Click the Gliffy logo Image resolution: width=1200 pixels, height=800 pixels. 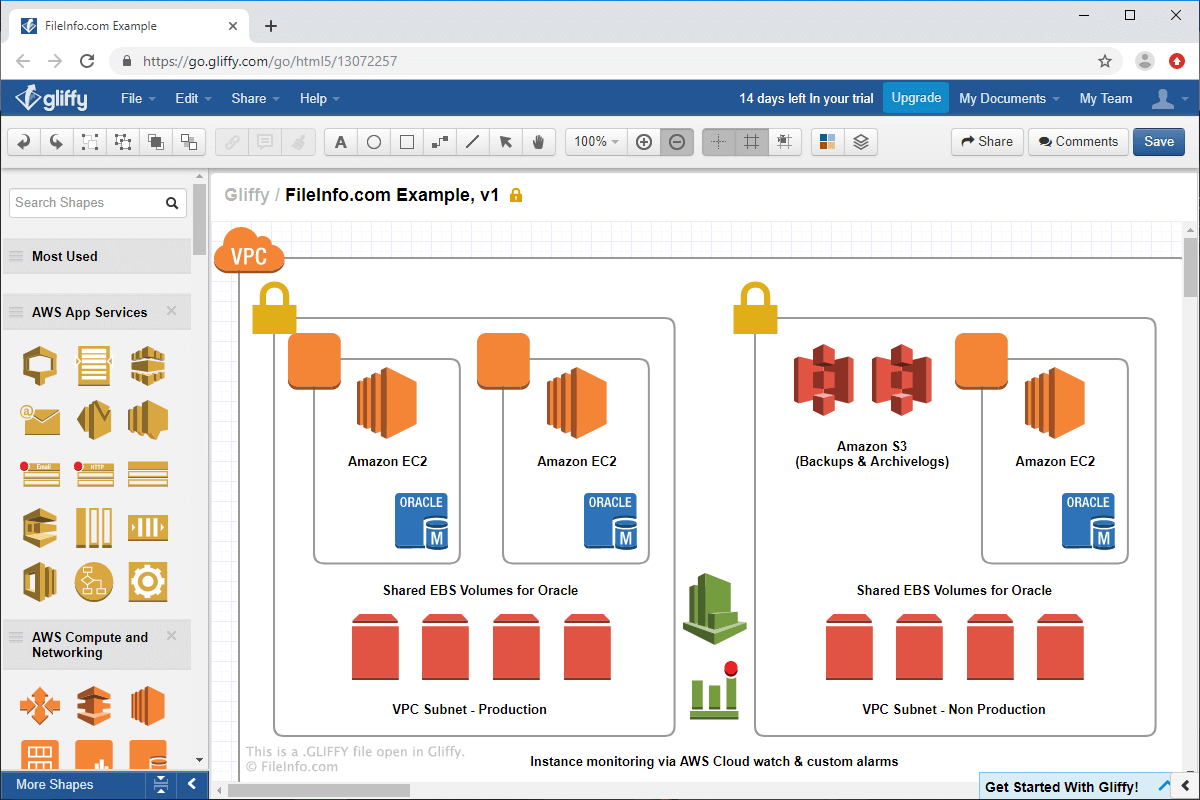pos(52,98)
